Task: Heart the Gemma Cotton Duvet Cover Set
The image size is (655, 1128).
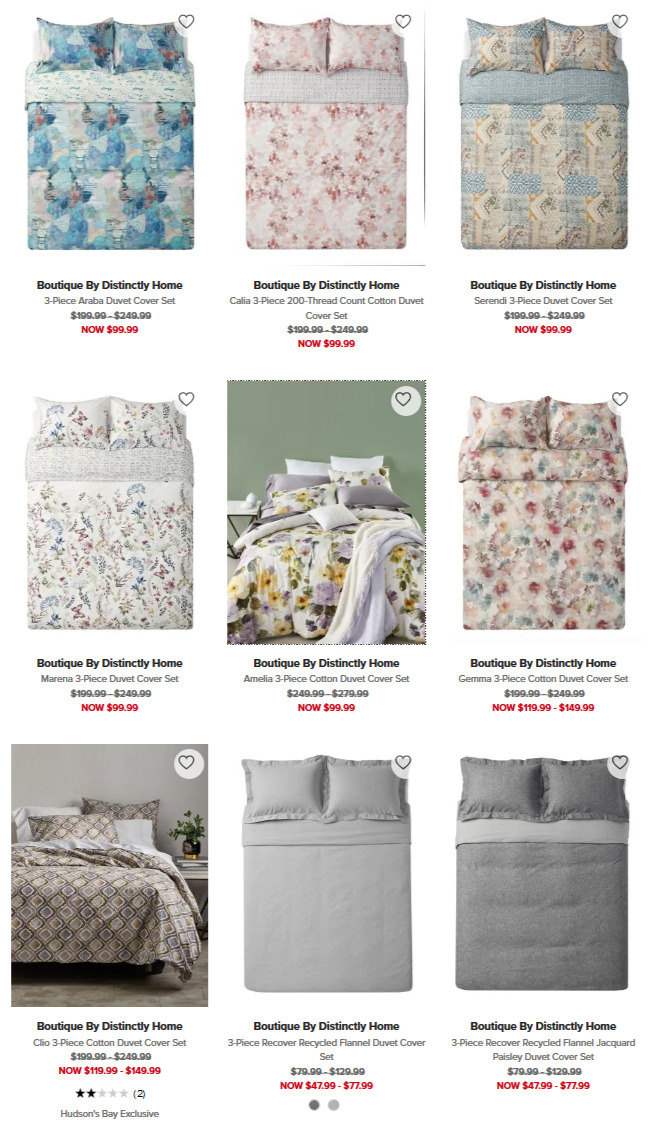Action: tap(620, 399)
